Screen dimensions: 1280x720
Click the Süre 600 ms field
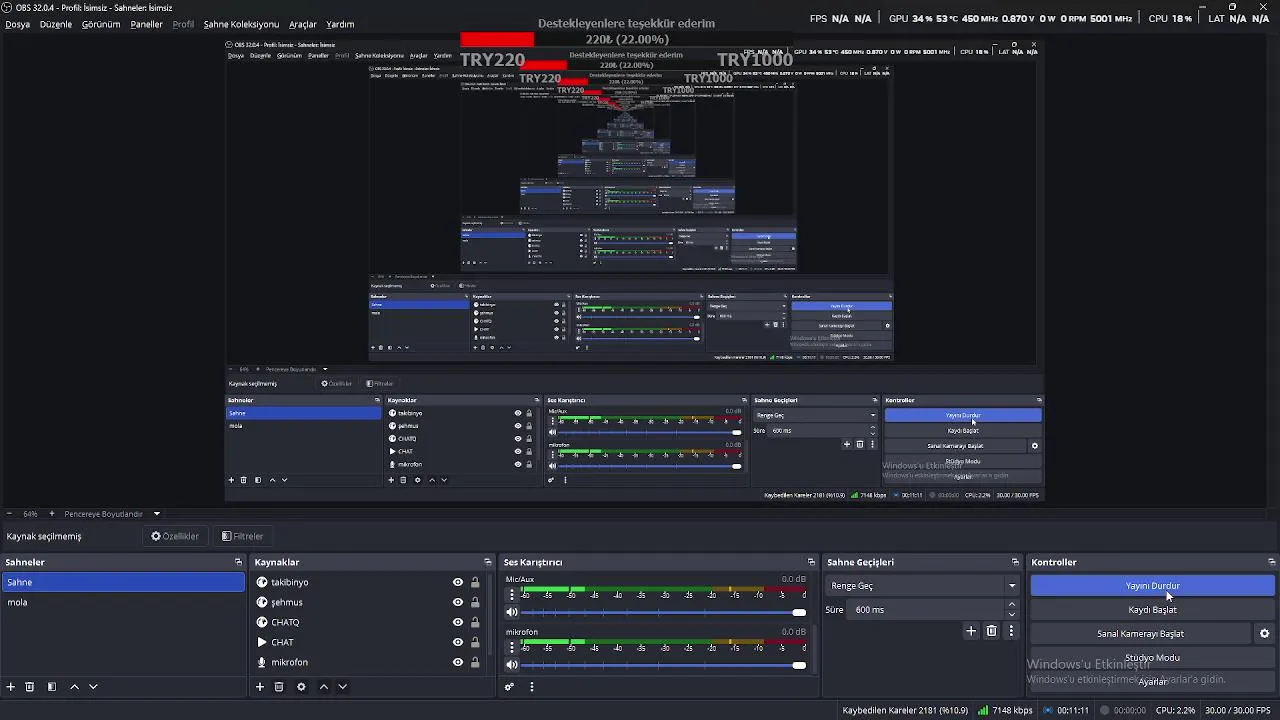tap(927, 610)
